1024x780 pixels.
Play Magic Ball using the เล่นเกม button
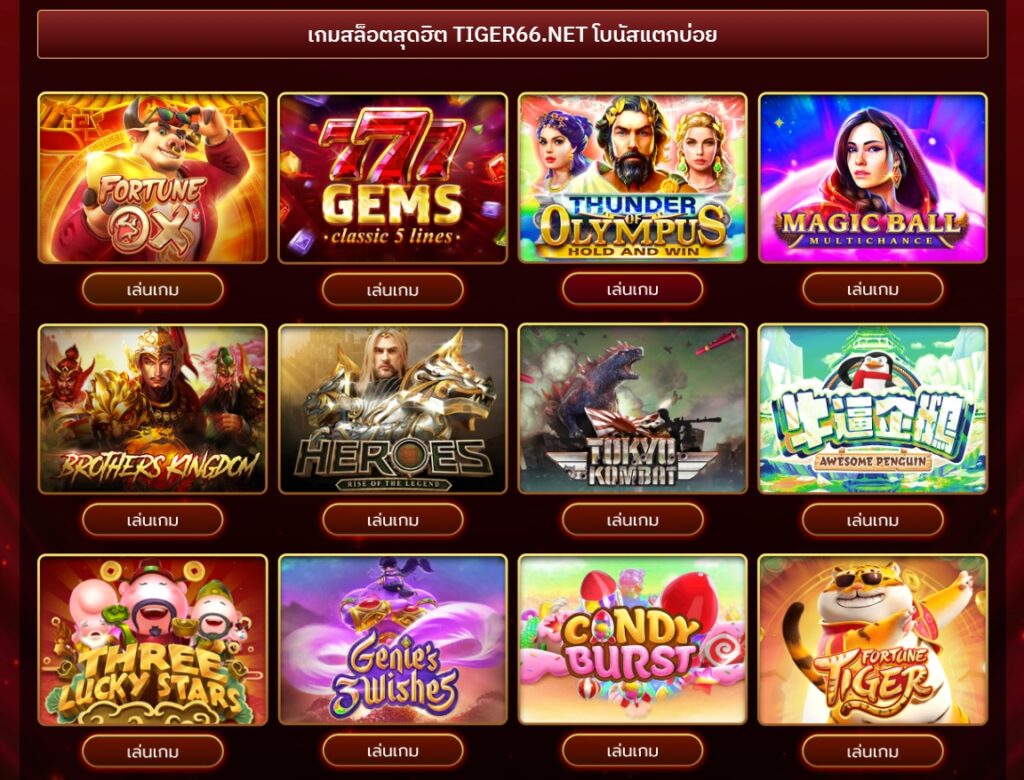[x=872, y=289]
